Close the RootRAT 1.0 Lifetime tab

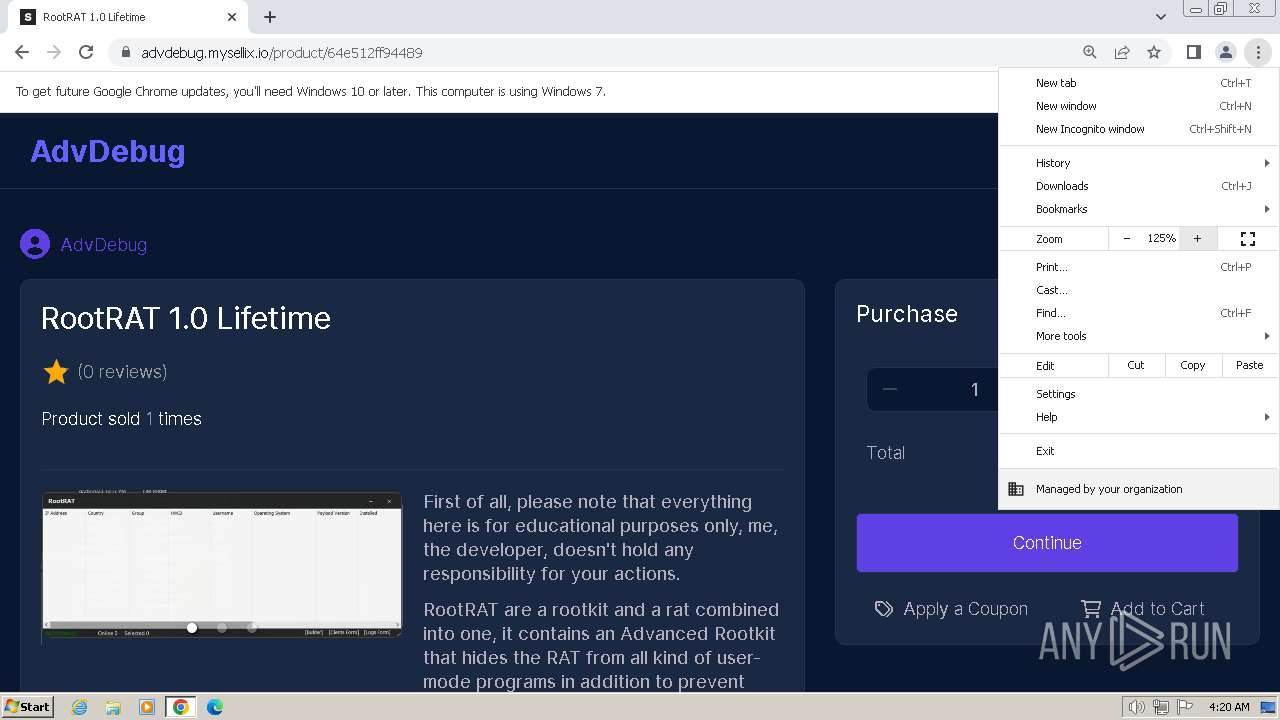[x=232, y=17]
